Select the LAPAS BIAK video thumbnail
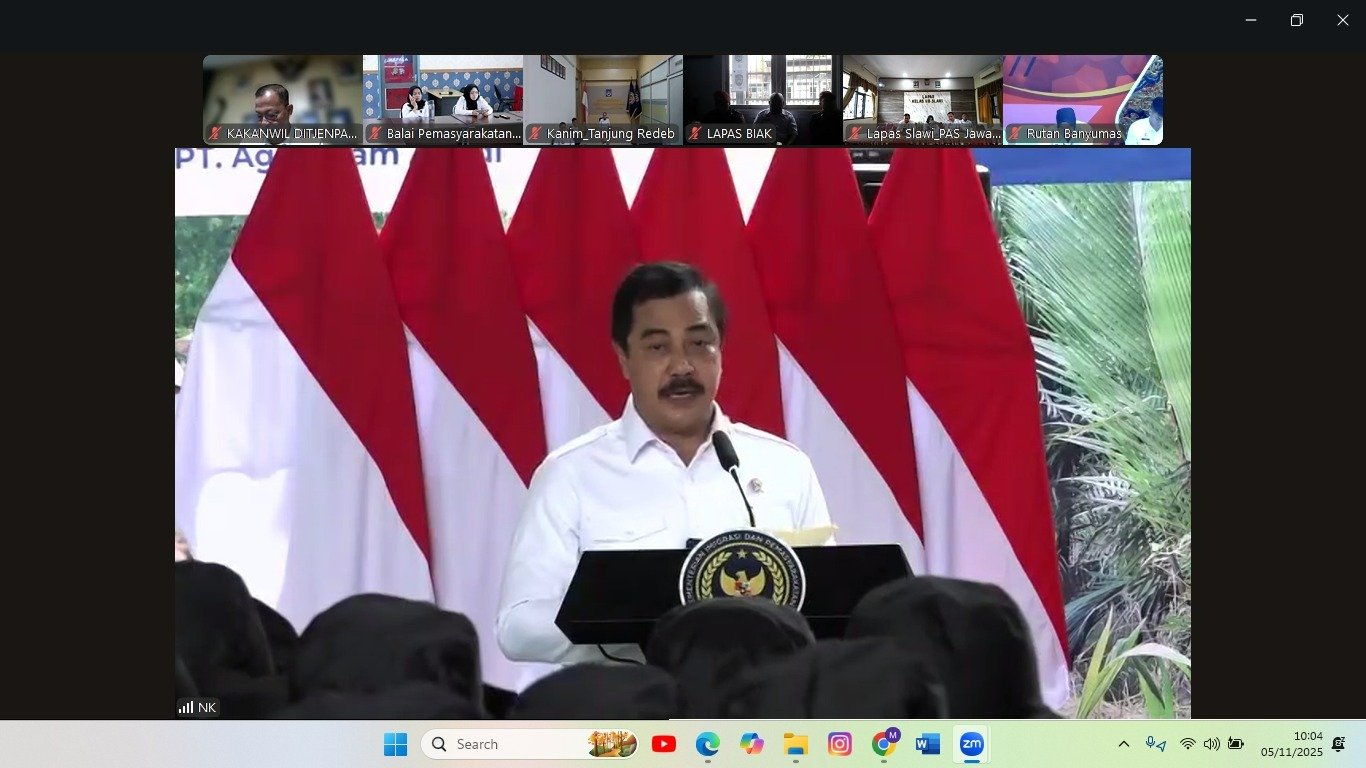 762,100
